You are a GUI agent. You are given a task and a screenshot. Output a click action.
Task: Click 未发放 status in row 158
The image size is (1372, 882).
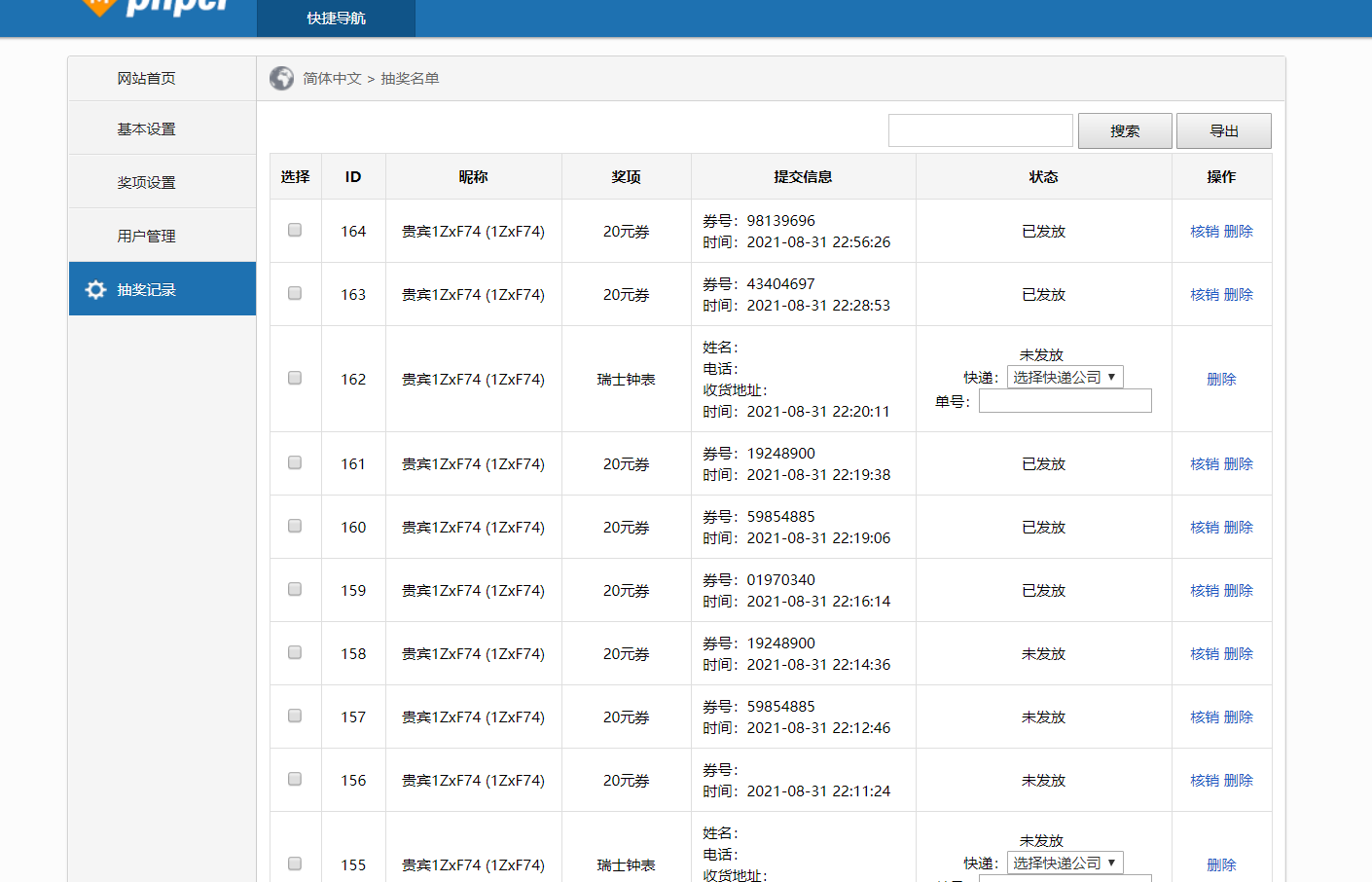1043,654
